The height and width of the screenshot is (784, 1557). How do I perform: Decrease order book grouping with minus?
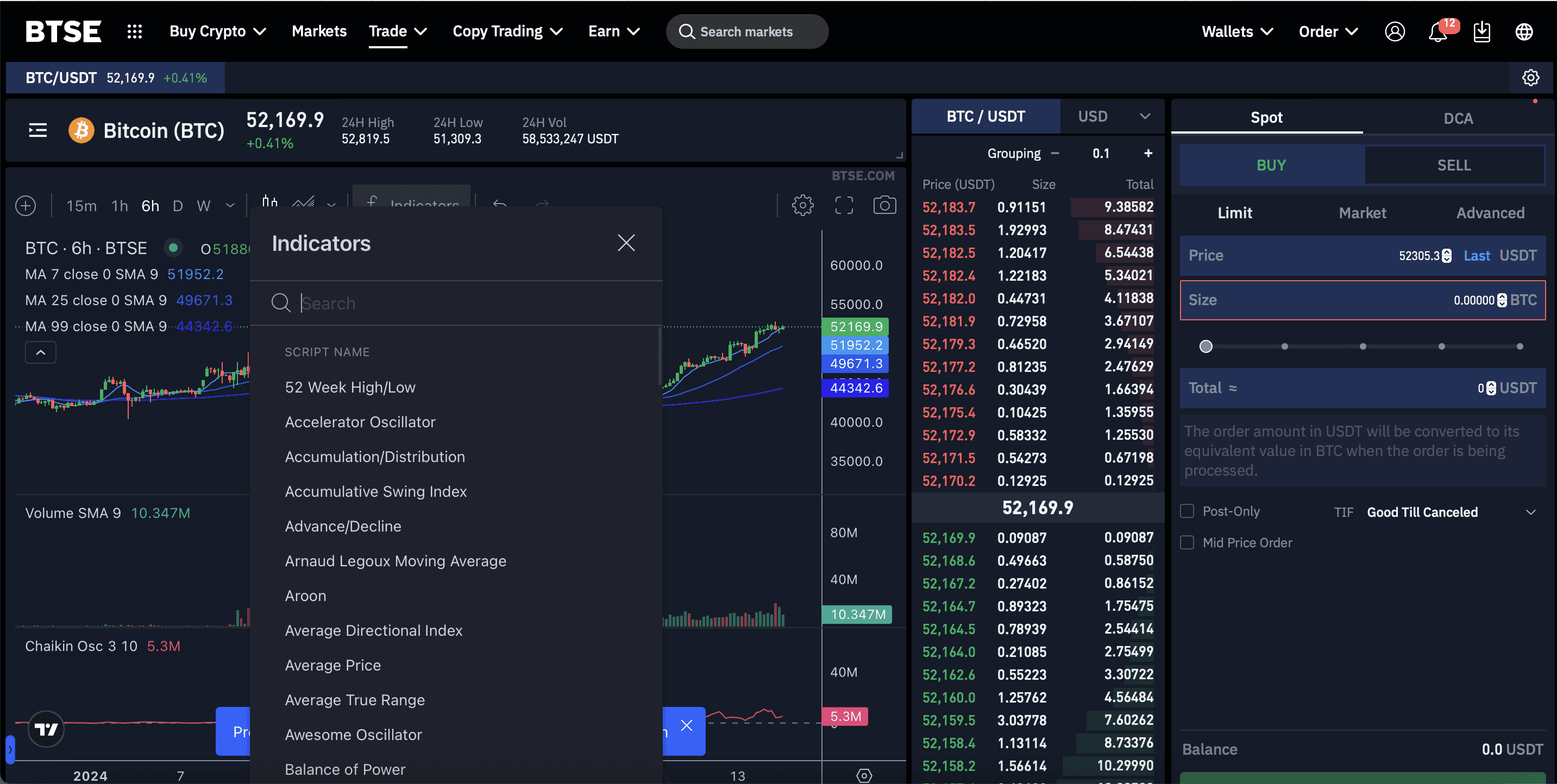pos(1054,154)
